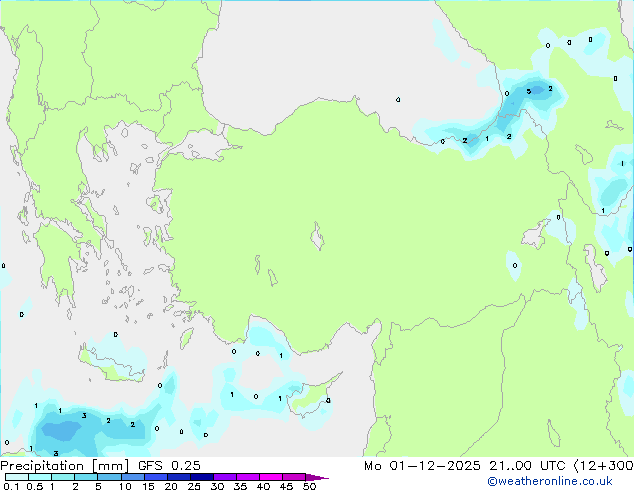This screenshot has width=634, height=490.
Task: Click legend scale label '50'
Action: click(310, 486)
